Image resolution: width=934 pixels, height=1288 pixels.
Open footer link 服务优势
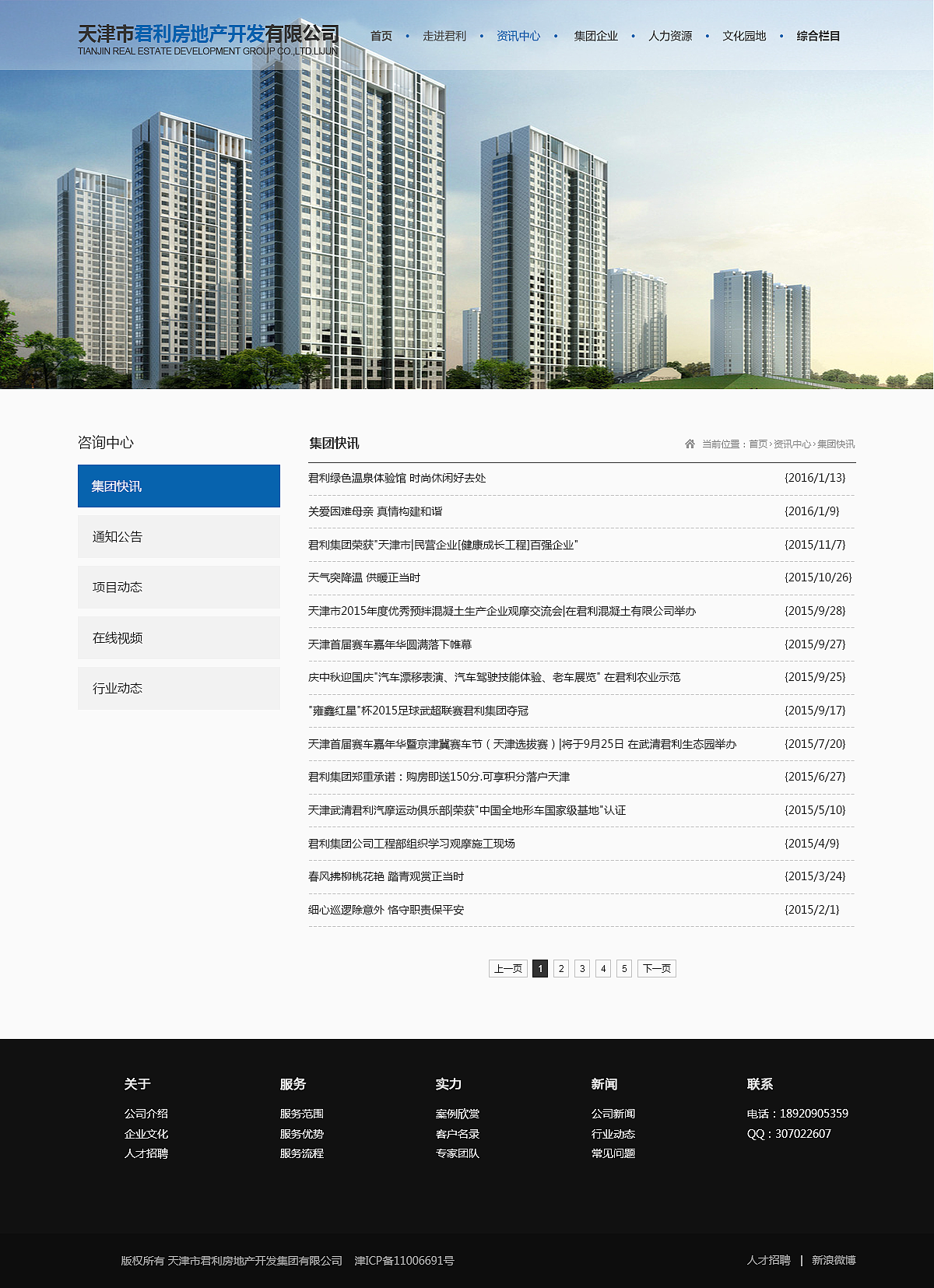[302, 1134]
